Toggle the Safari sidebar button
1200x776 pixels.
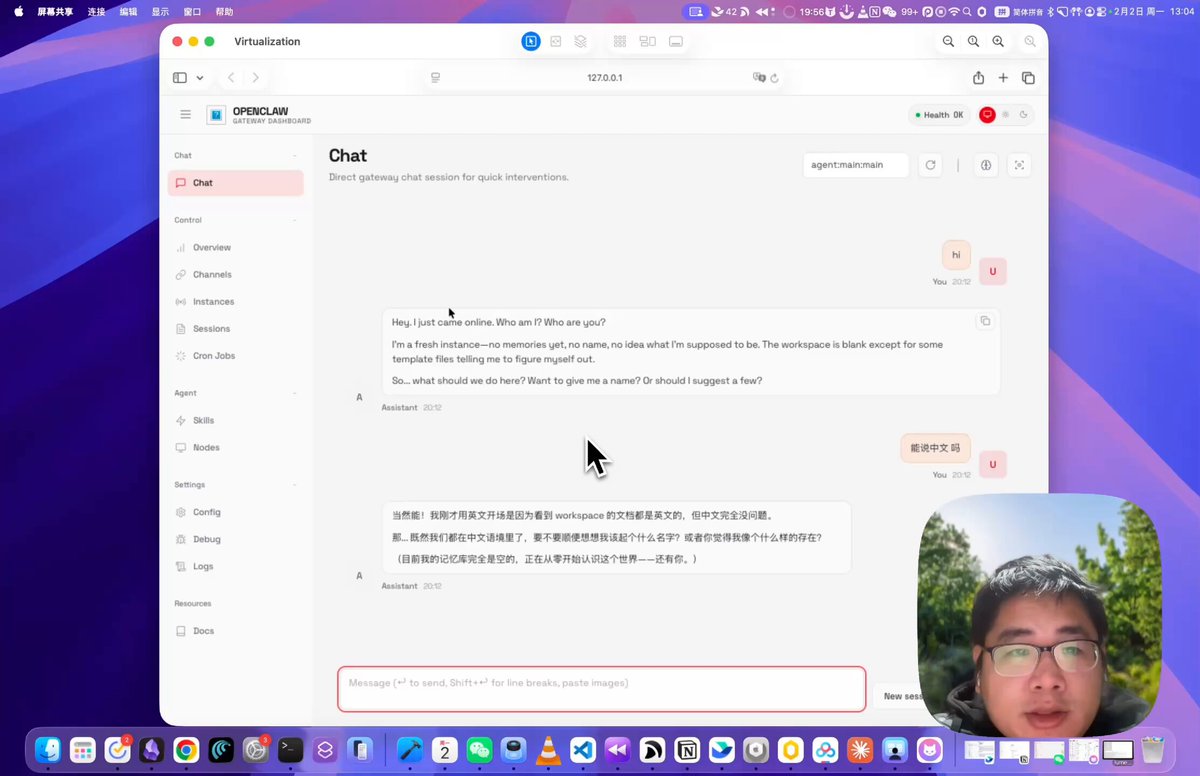pyautogui.click(x=180, y=78)
